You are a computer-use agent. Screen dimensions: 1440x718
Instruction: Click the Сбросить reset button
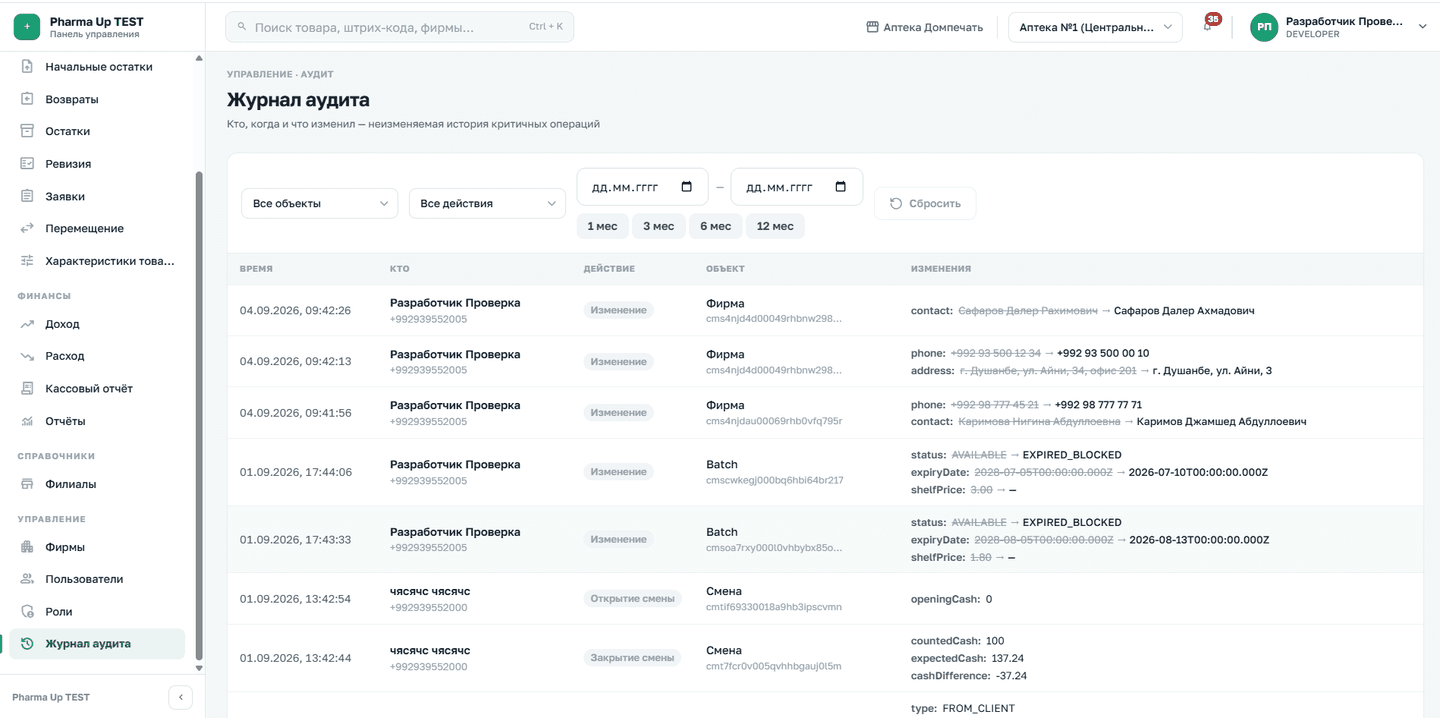tap(925, 203)
